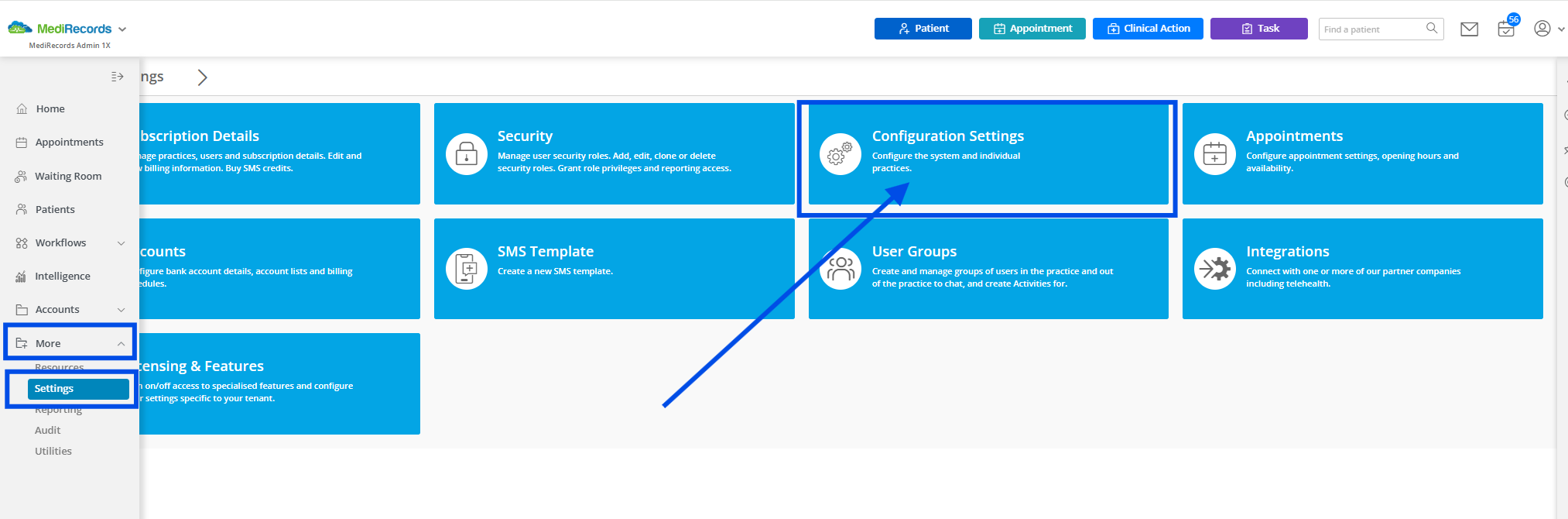Open the mail envelope icon
Viewport: 1568px width, 519px height.
tap(1469, 29)
